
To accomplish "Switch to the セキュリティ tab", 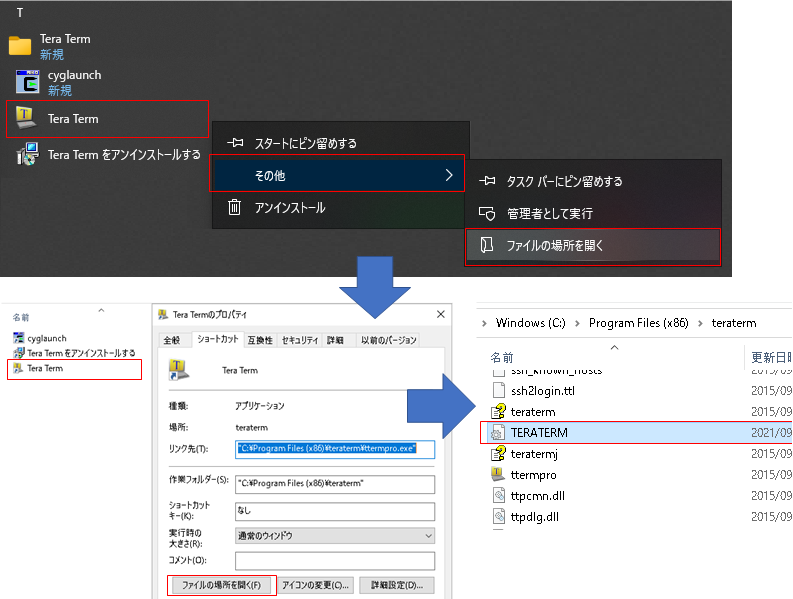I will (300, 340).
